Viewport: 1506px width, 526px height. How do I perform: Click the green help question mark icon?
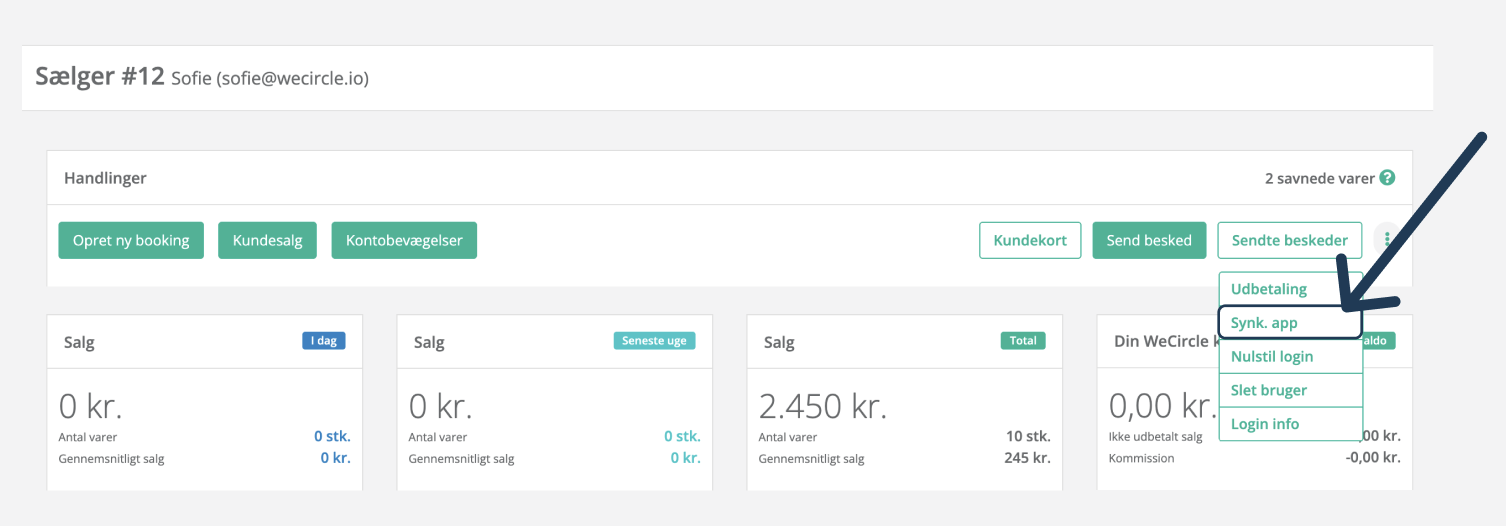tap(1387, 178)
